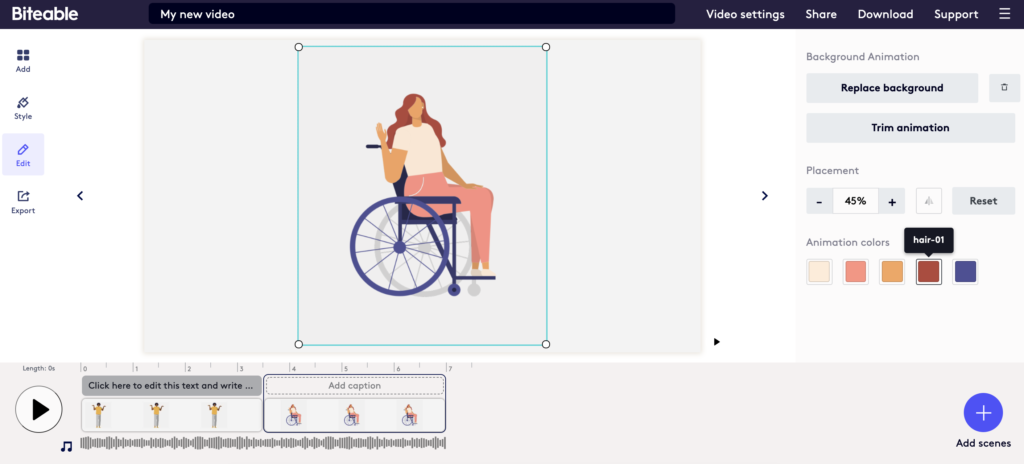Click the music note icon
The image size is (1024, 464).
(66, 446)
